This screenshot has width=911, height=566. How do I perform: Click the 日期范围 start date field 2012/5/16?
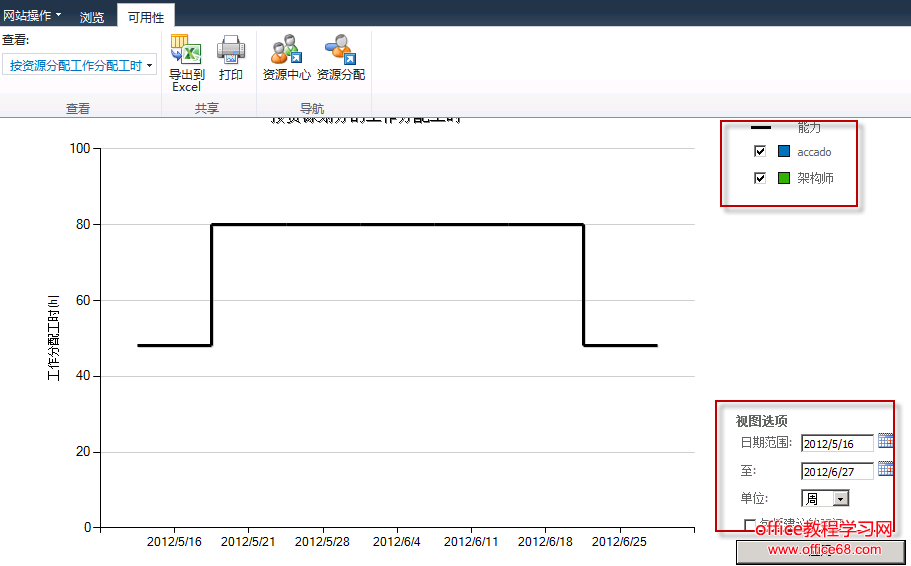(837, 443)
